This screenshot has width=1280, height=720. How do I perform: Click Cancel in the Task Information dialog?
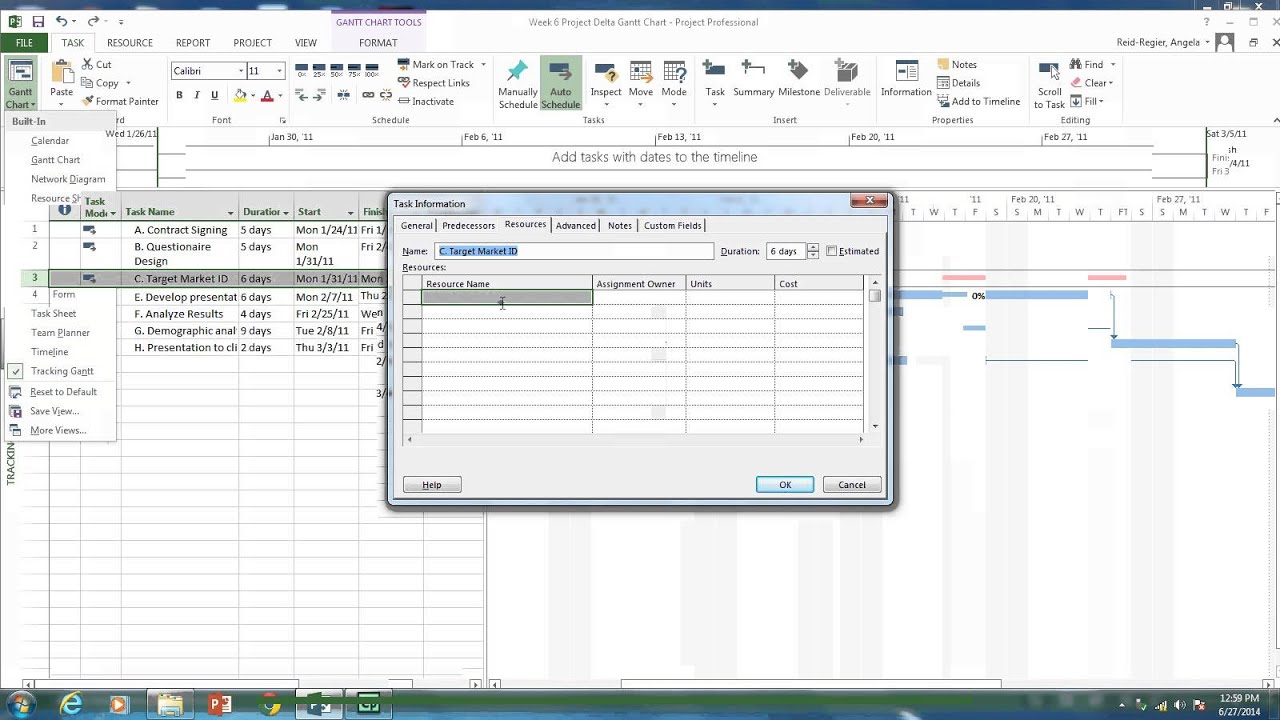pos(852,485)
